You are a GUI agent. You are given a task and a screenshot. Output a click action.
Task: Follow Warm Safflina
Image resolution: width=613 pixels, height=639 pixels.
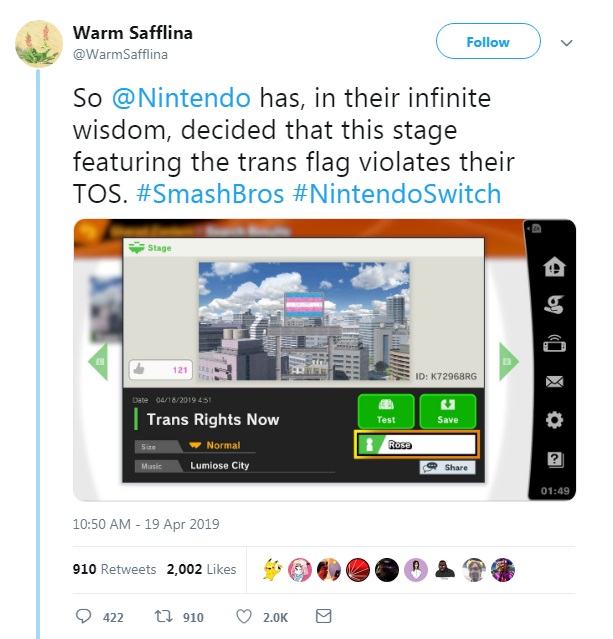(488, 41)
